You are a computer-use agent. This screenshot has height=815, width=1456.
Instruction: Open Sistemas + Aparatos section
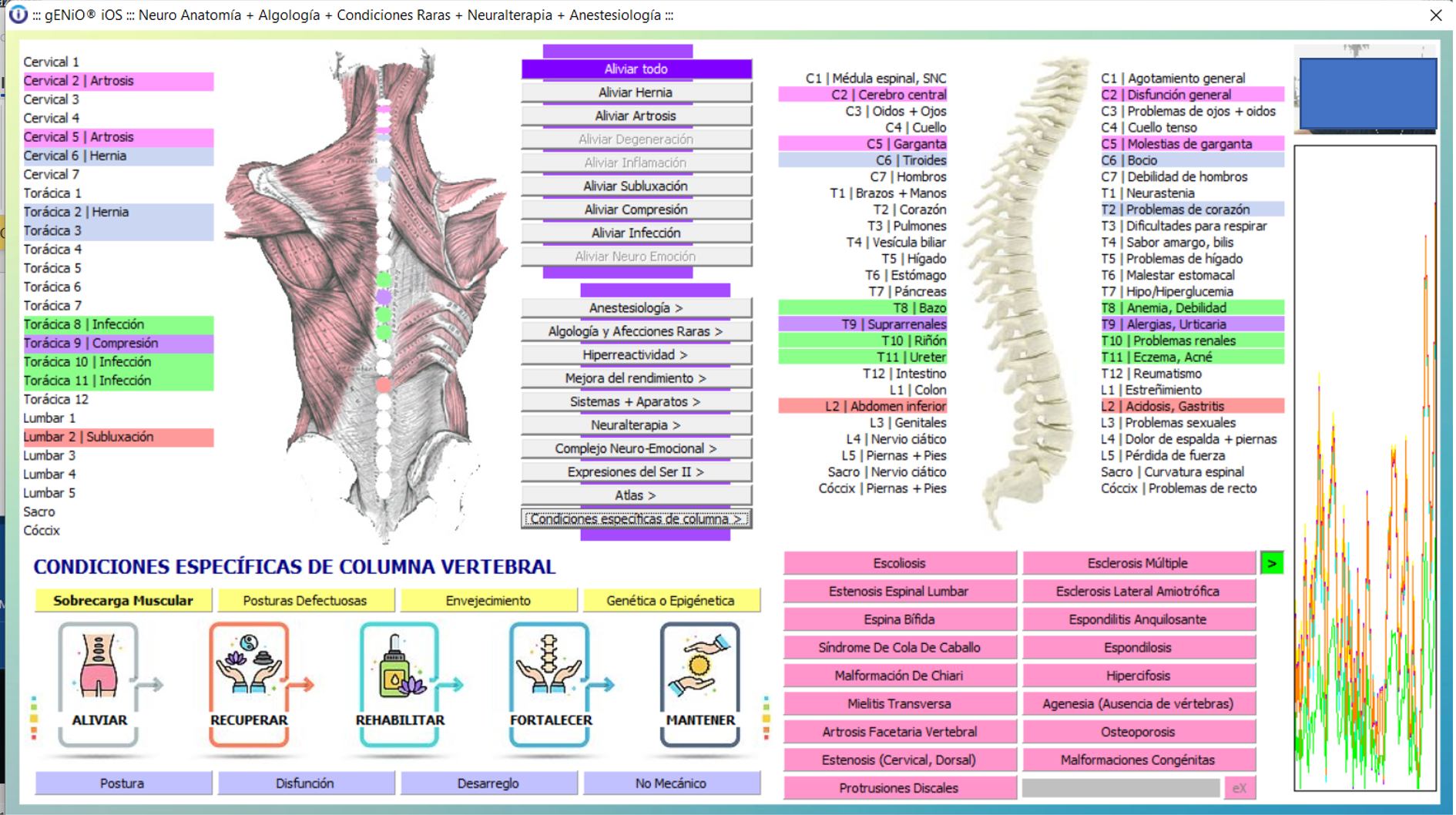point(636,402)
